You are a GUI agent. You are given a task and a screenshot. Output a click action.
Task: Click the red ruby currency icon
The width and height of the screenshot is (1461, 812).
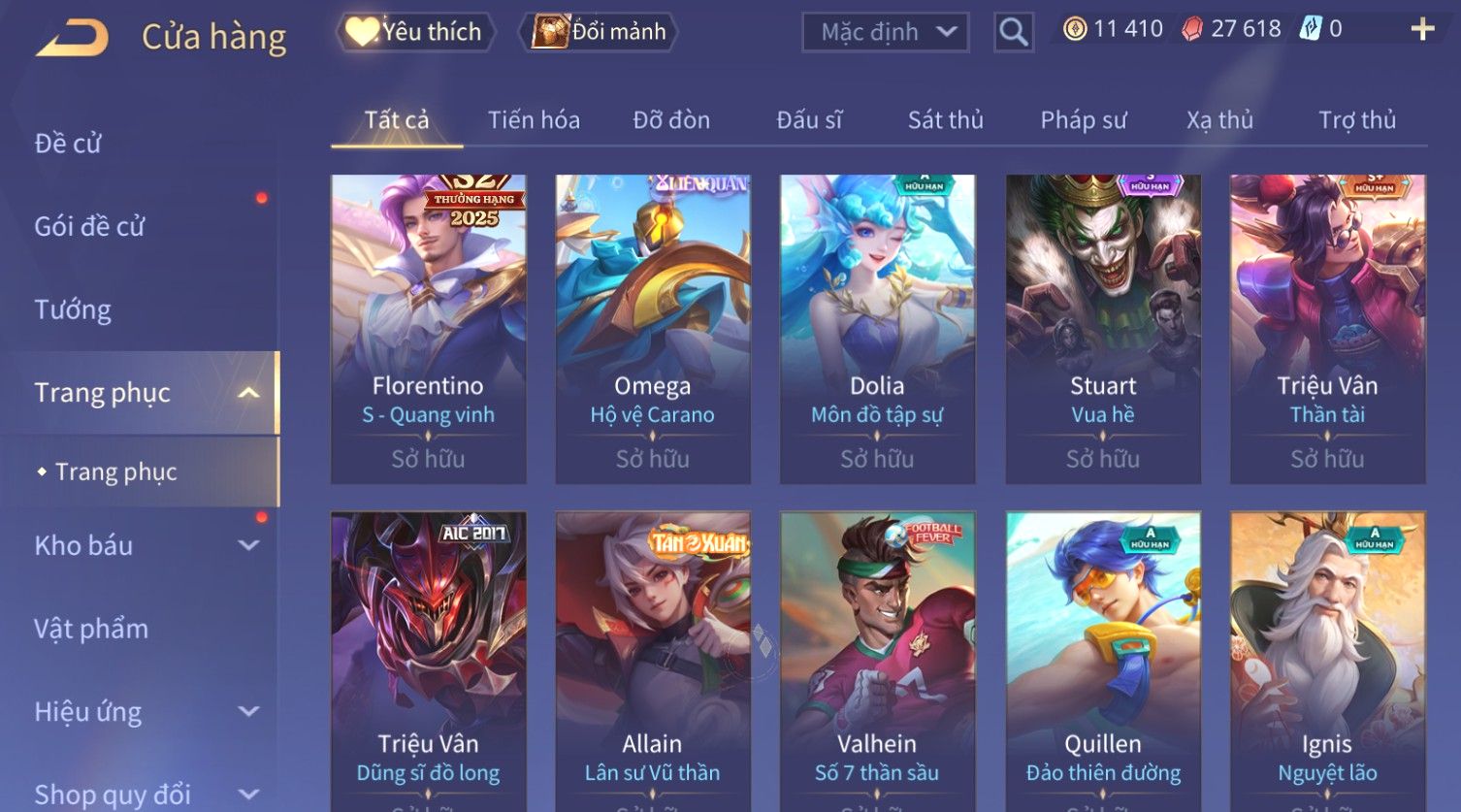(x=1191, y=30)
